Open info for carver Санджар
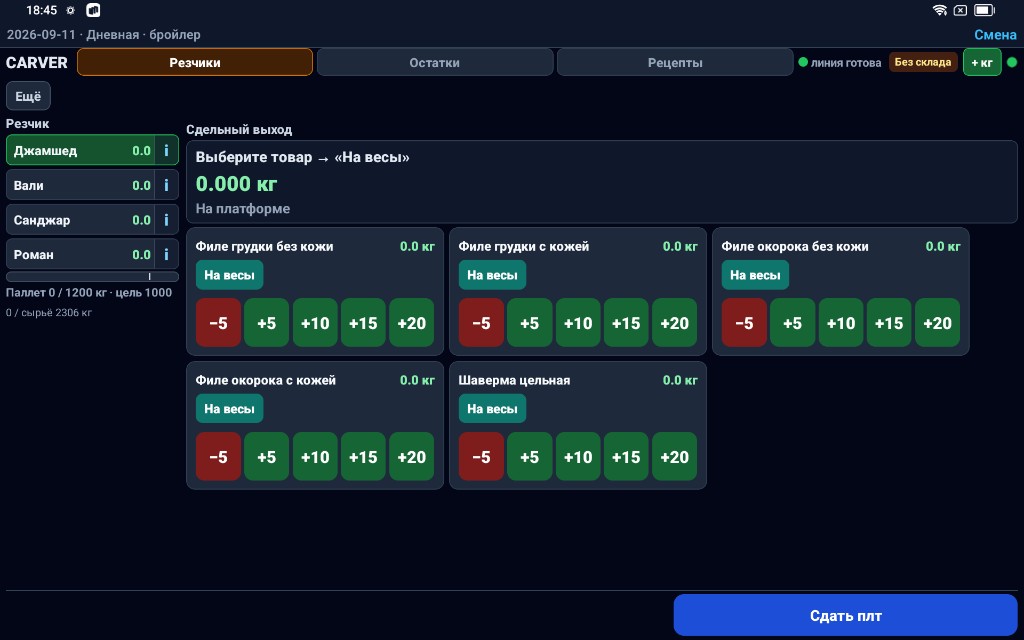This screenshot has width=1024, height=640. [167, 220]
